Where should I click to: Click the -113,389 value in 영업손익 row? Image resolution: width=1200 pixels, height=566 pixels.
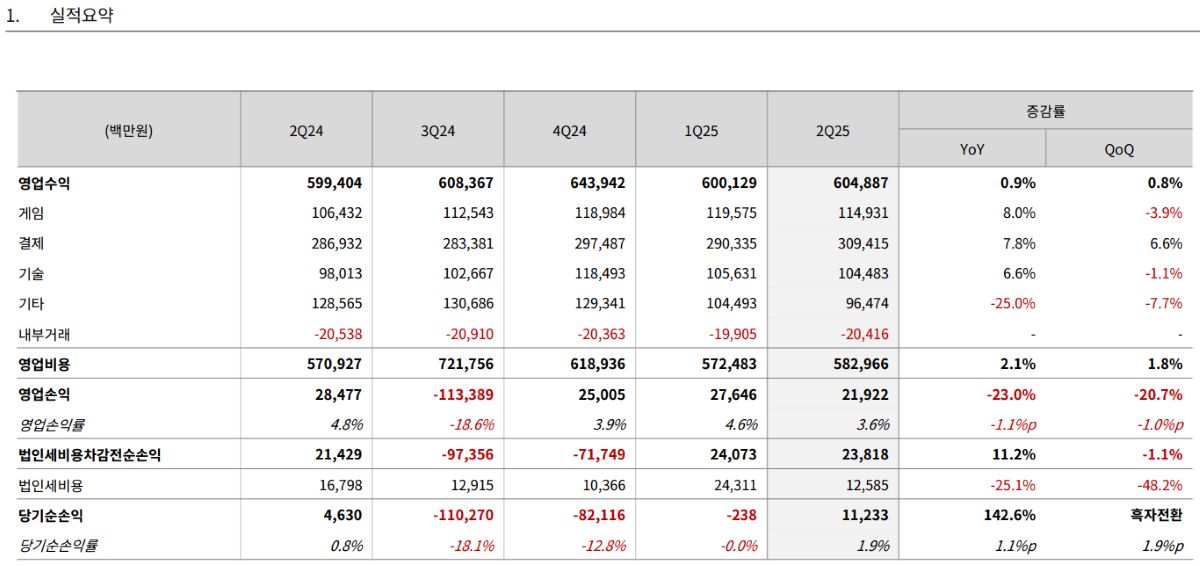(x=463, y=394)
